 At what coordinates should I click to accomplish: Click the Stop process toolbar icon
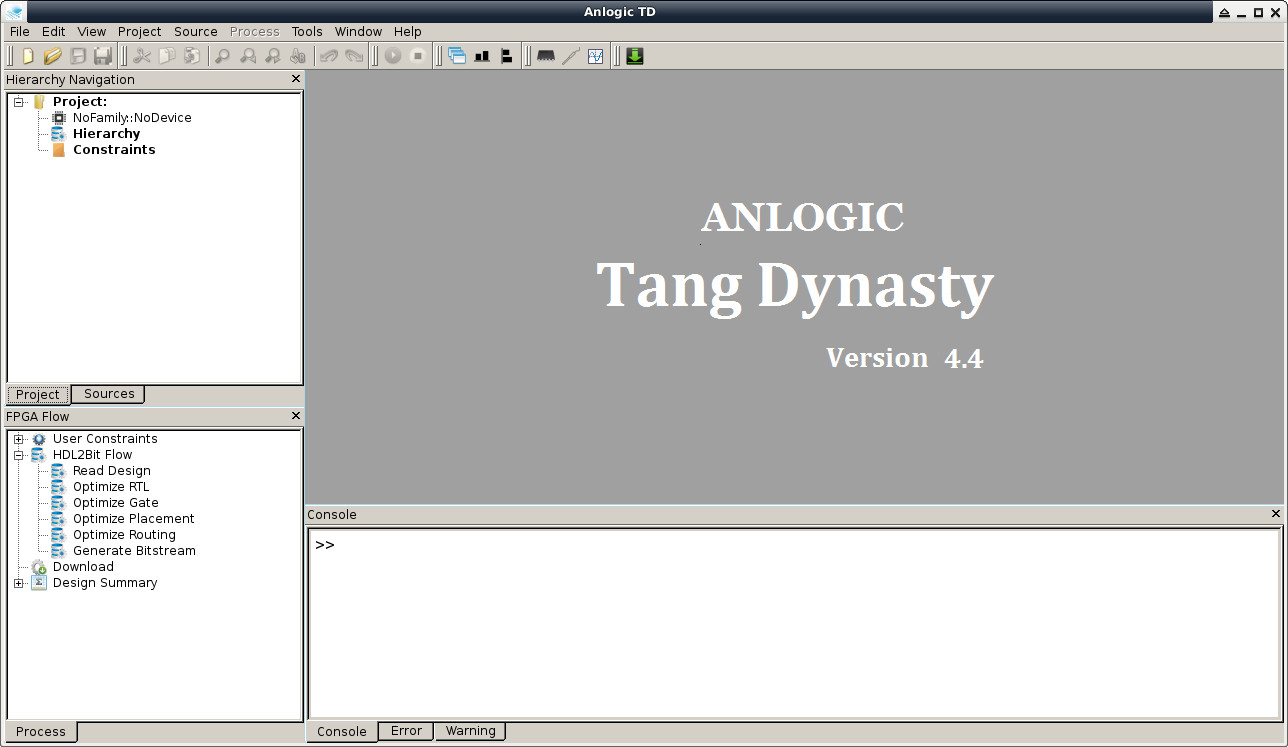click(418, 56)
